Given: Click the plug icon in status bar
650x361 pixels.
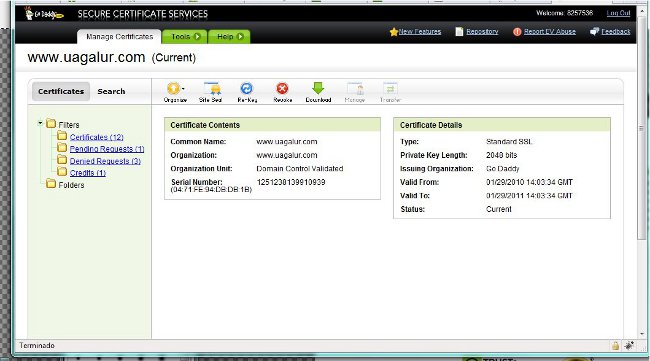Looking at the screenshot, I should 629,345.
